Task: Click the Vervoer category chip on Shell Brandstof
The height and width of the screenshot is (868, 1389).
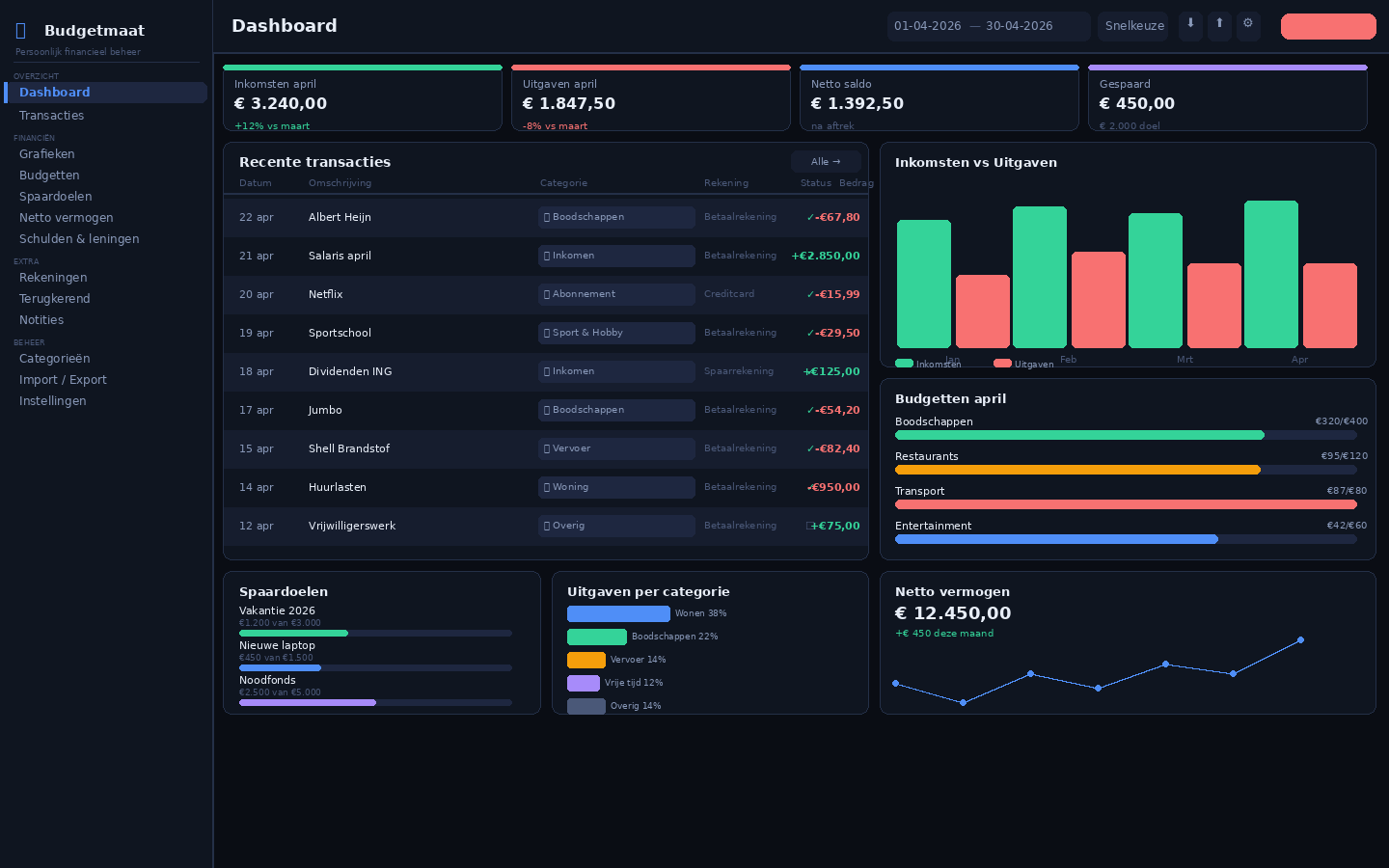Action: (616, 448)
